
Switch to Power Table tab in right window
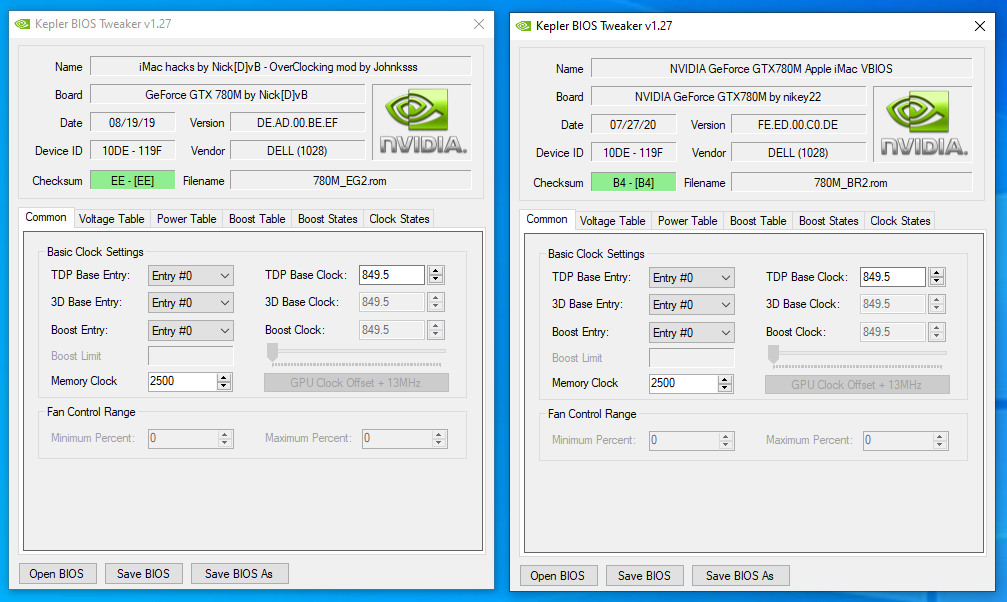click(687, 221)
